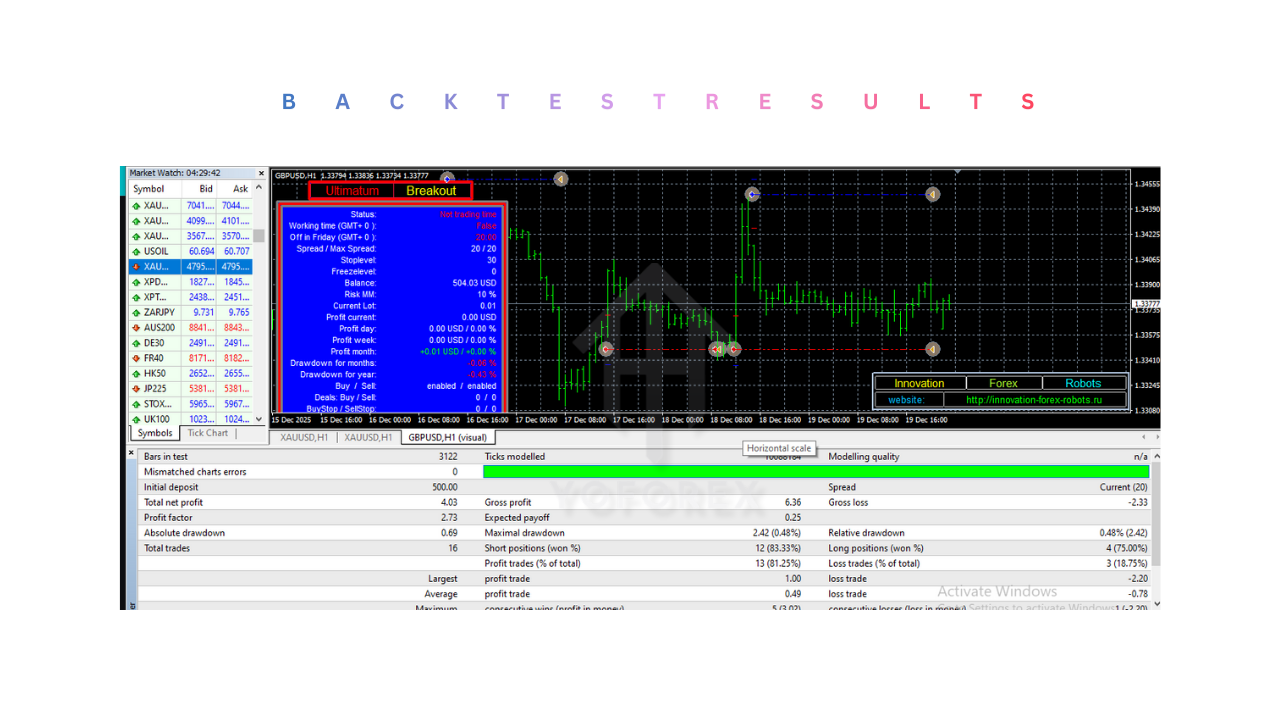This screenshot has width=1280, height=720.
Task: Click the Robots label in the chart info table
Action: tap(1083, 383)
